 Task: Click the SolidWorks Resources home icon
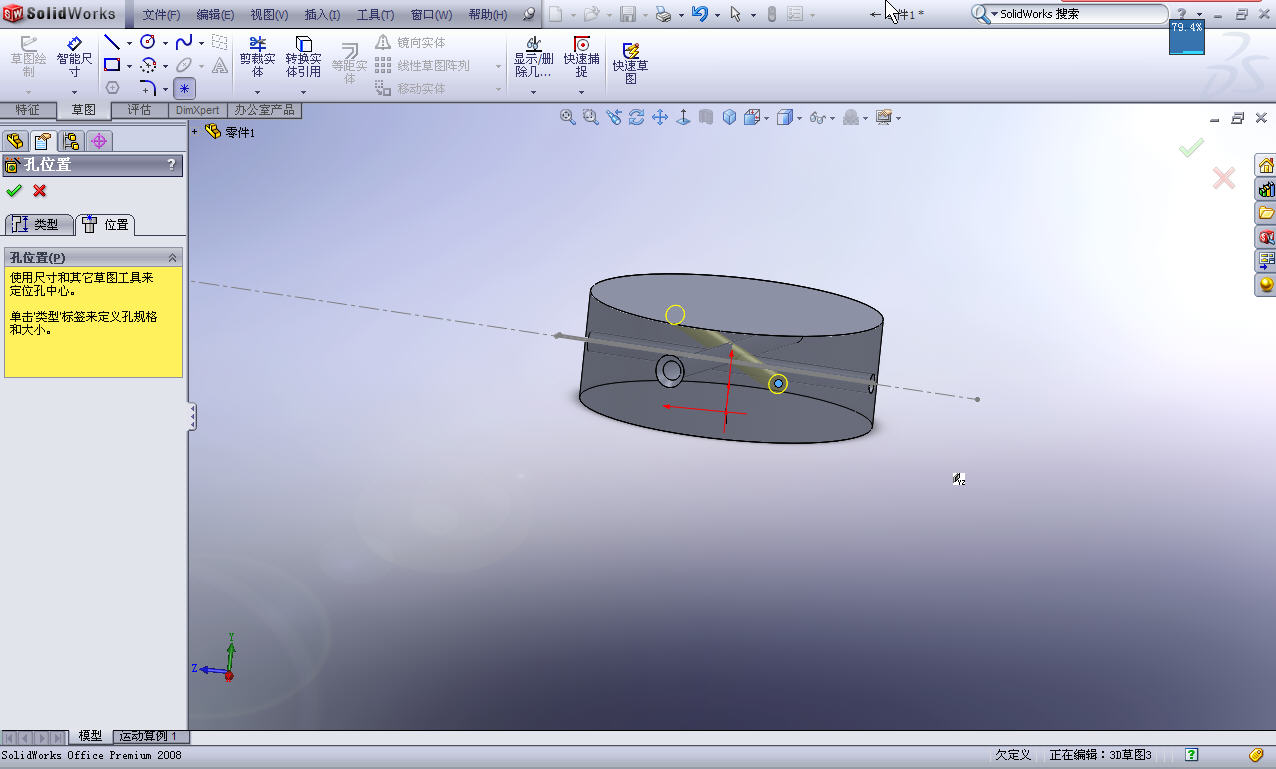1266,165
